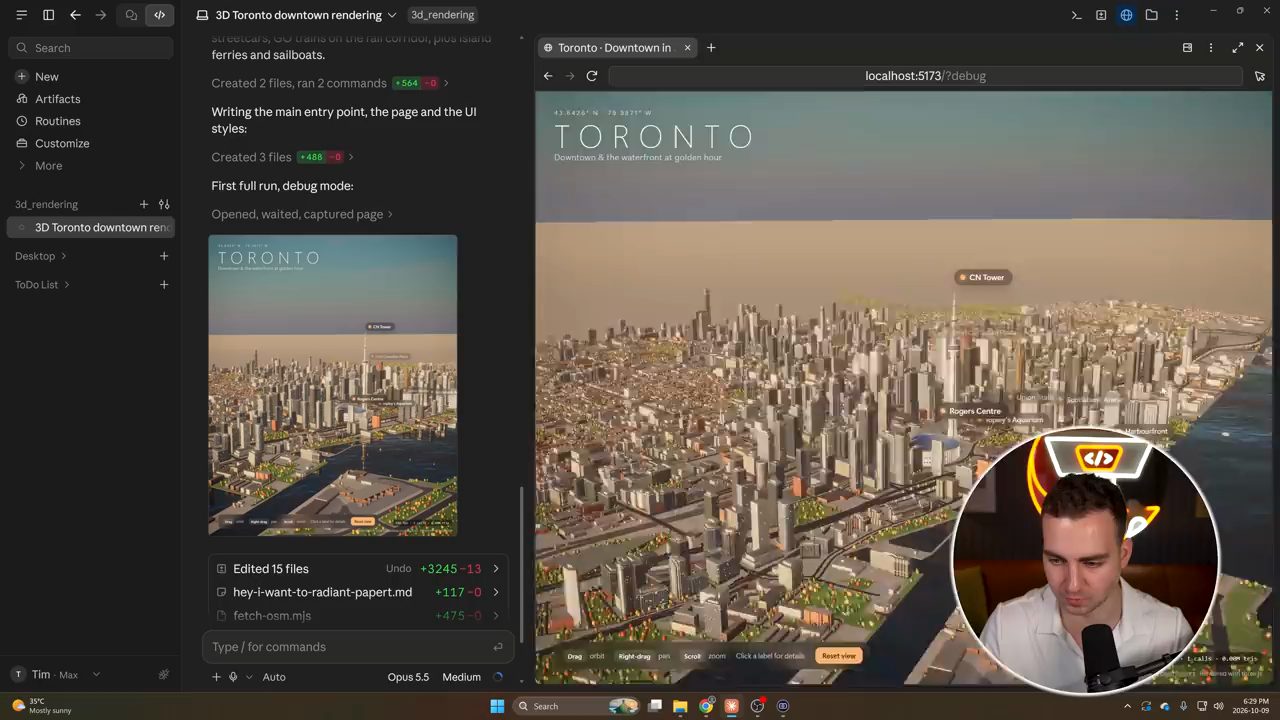Expand the Desktop project group
Screen dimensions: 1280x720
42,256
